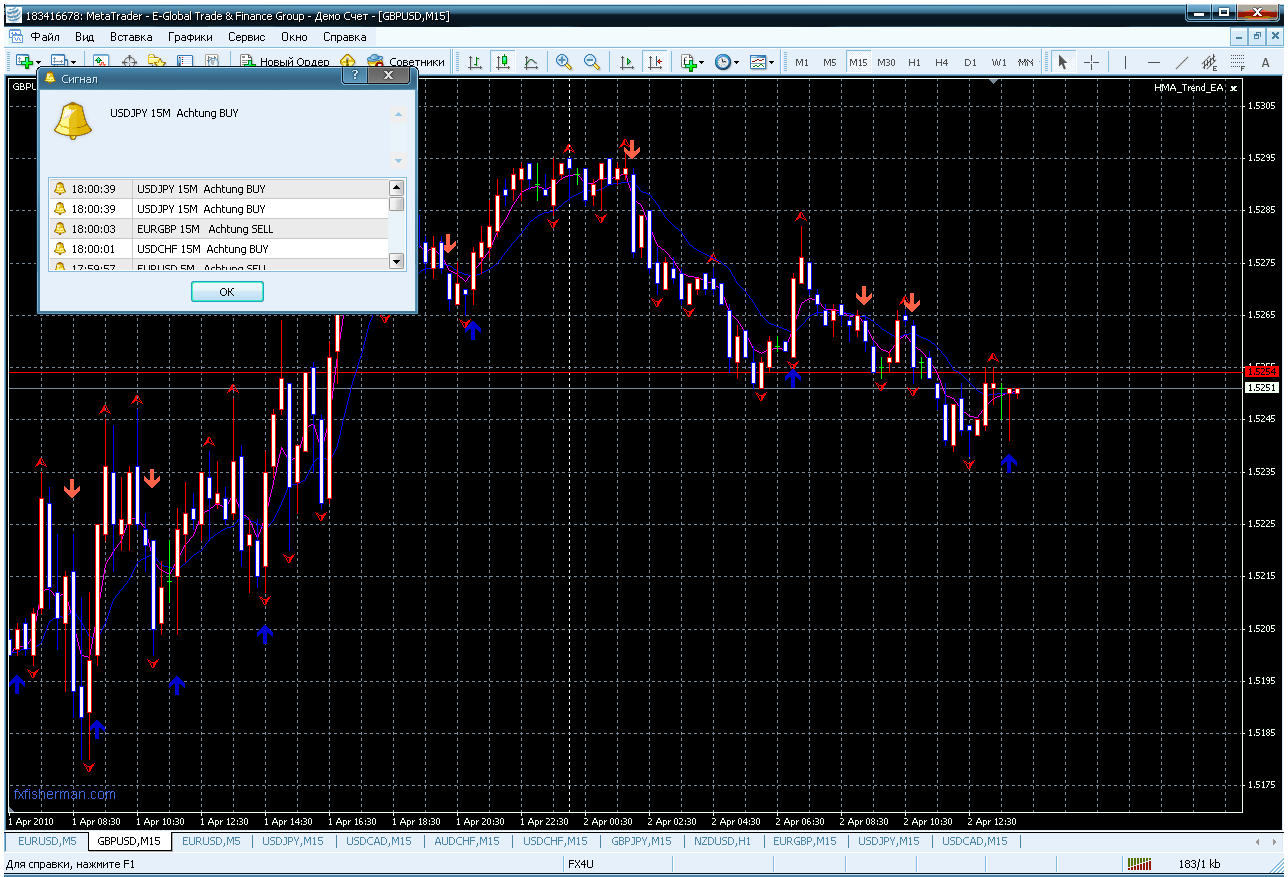Expand the templates dropdown arrow
The width and height of the screenshot is (1288, 877).
click(x=772, y=63)
